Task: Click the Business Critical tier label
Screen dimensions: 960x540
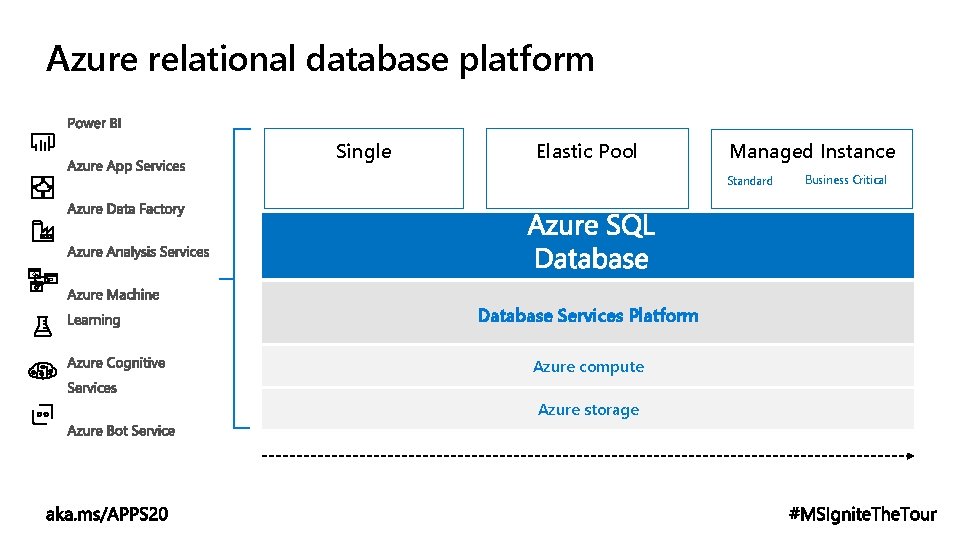Action: (x=846, y=180)
